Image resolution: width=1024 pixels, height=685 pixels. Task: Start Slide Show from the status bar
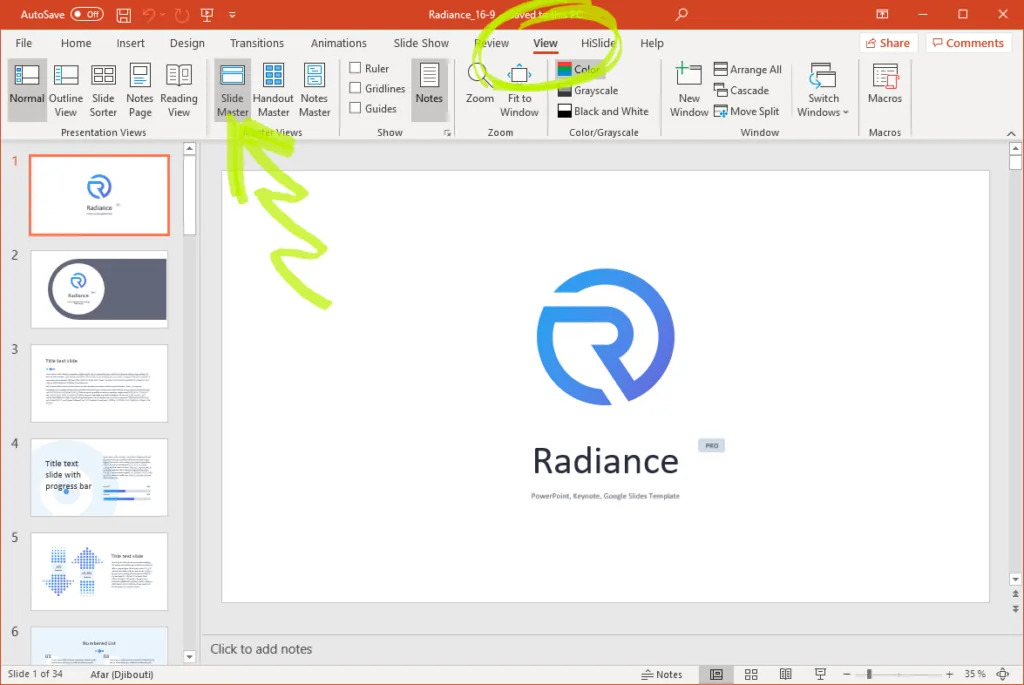tap(820, 674)
